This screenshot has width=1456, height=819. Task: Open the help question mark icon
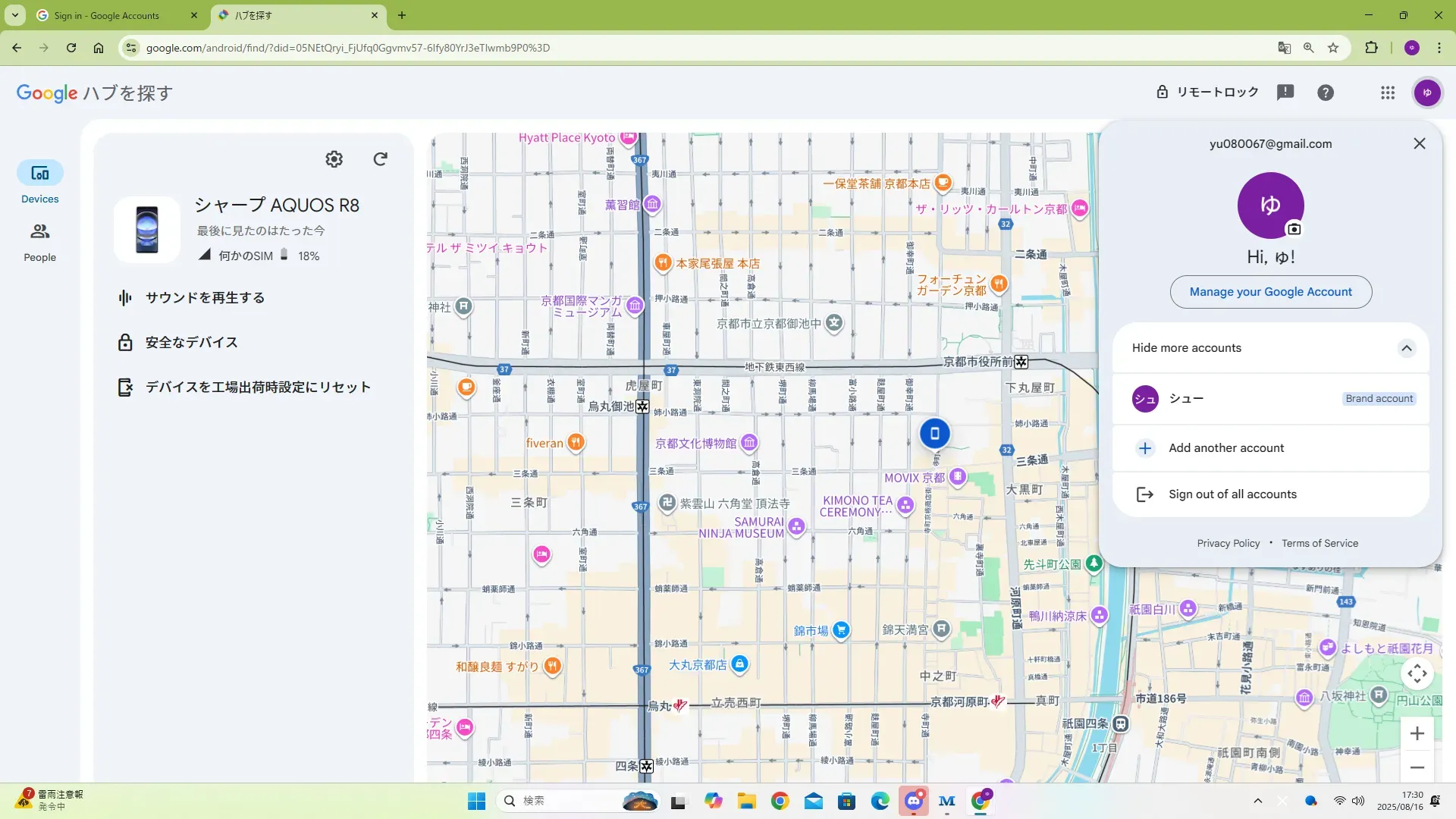(x=1325, y=93)
